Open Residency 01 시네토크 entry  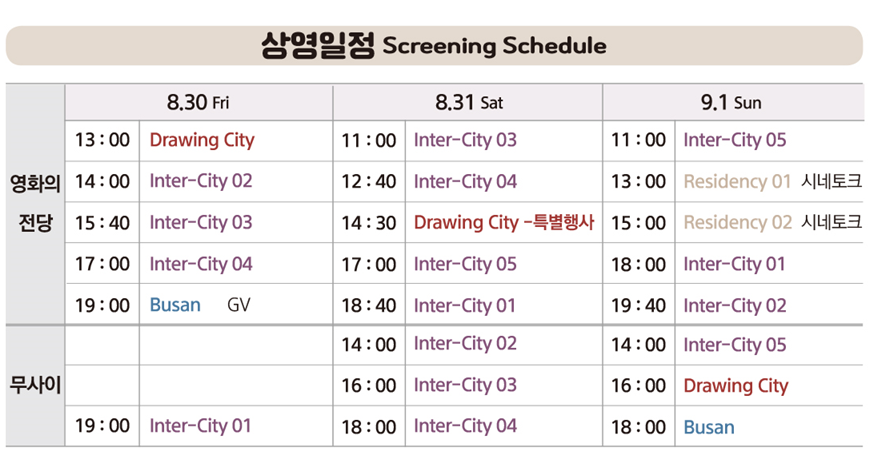pyautogui.click(x=772, y=181)
